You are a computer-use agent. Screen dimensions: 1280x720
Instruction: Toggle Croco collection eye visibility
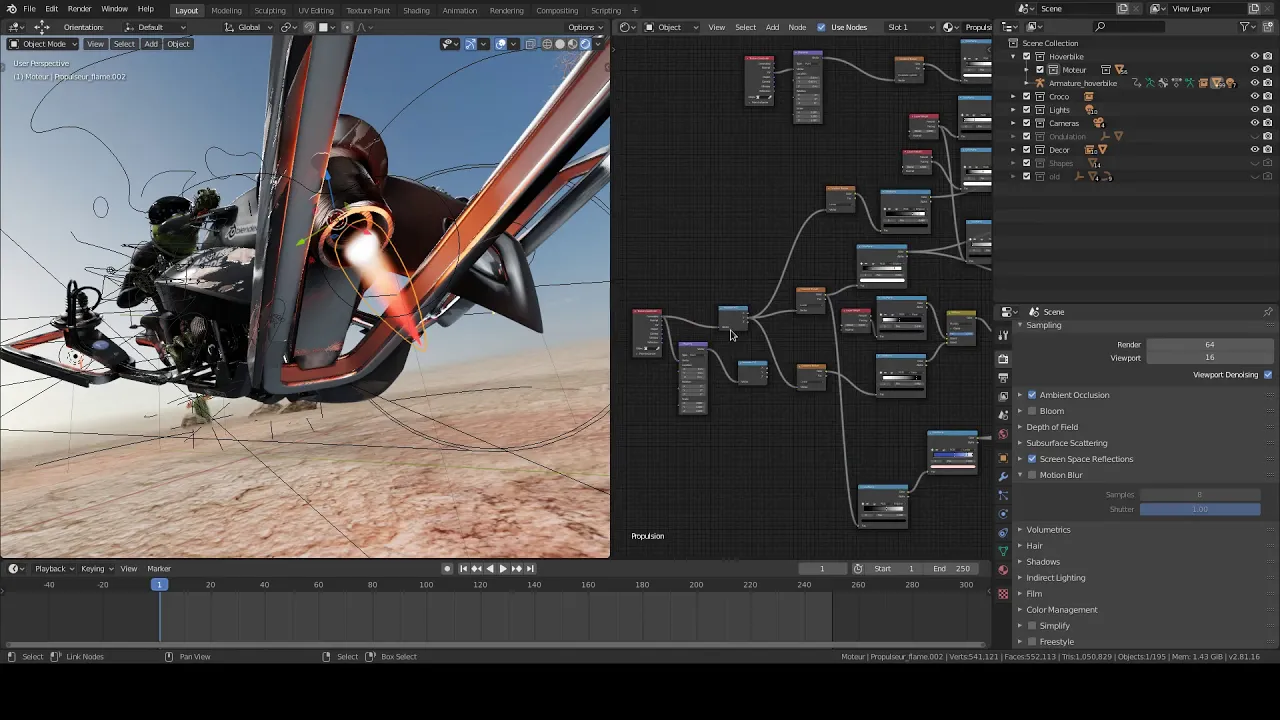click(x=1255, y=97)
